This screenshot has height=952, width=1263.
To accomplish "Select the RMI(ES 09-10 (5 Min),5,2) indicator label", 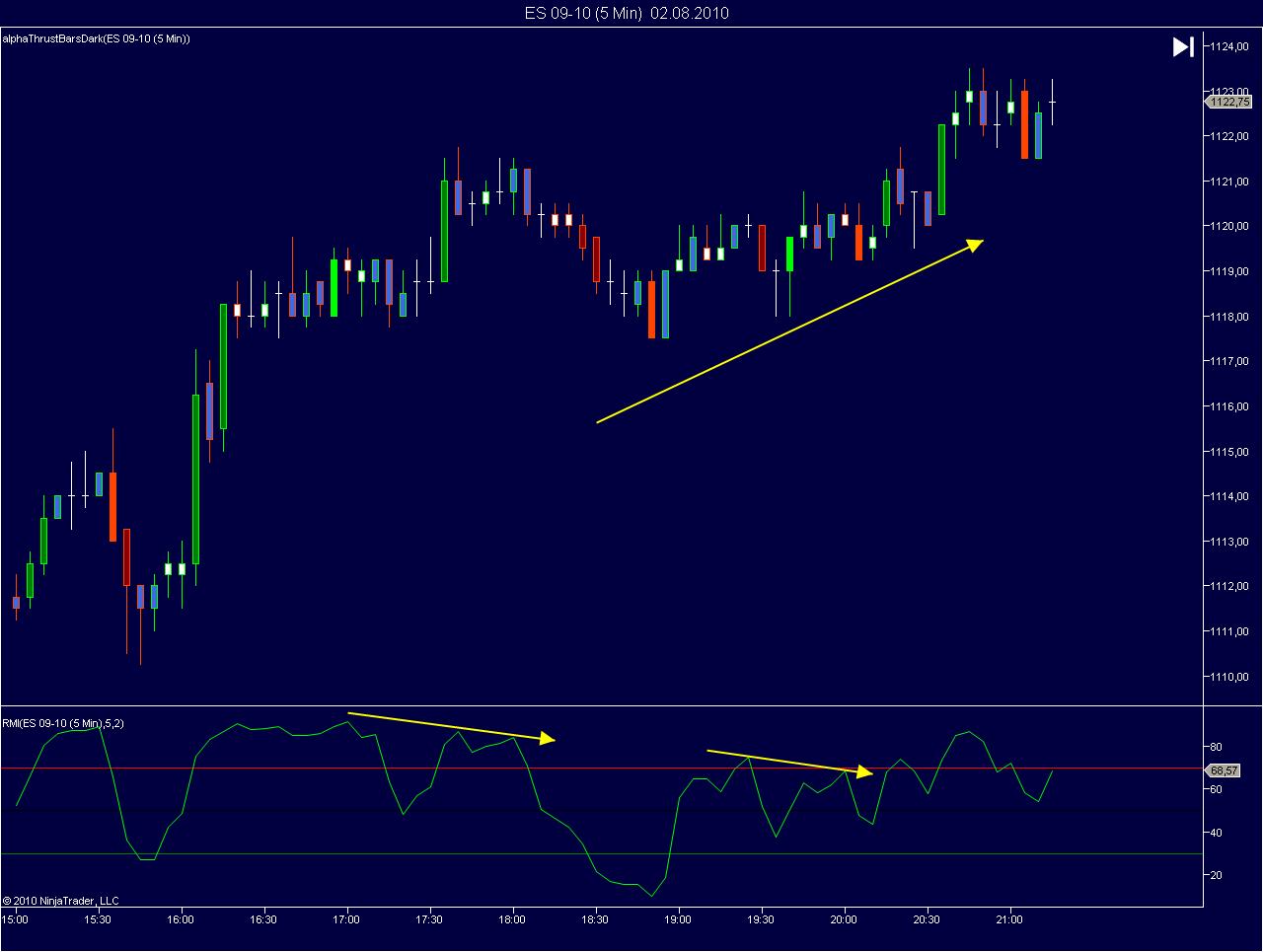I will click(x=63, y=723).
